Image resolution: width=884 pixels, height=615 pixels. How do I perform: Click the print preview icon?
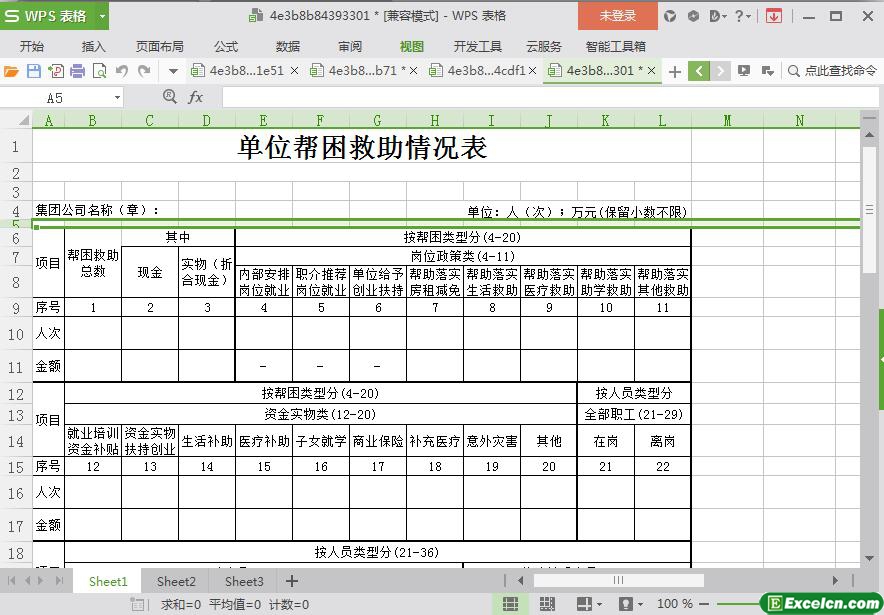click(x=99, y=71)
